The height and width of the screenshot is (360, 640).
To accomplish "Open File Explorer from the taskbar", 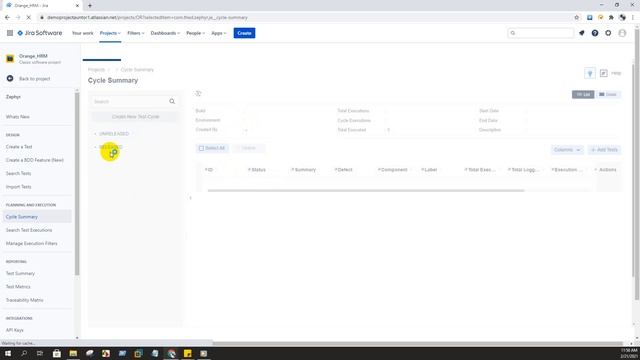I will 73,353.
